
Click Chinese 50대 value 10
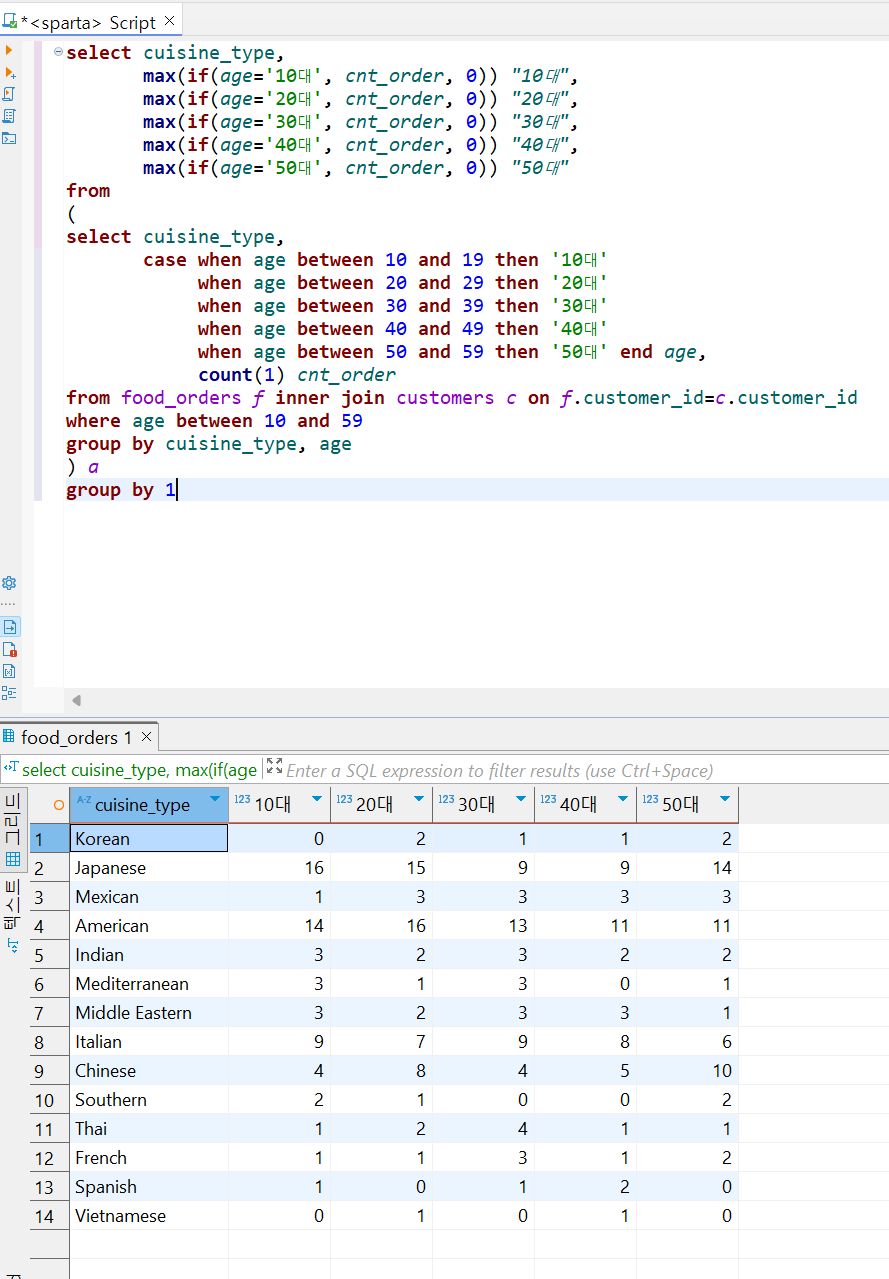coord(687,1071)
